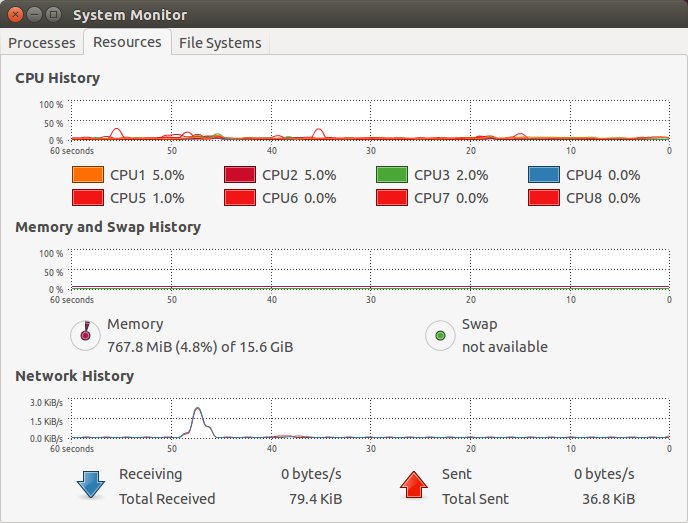Viewport: 688px width, 523px height.
Task: Click the Swap pie chart icon
Action: point(440,335)
